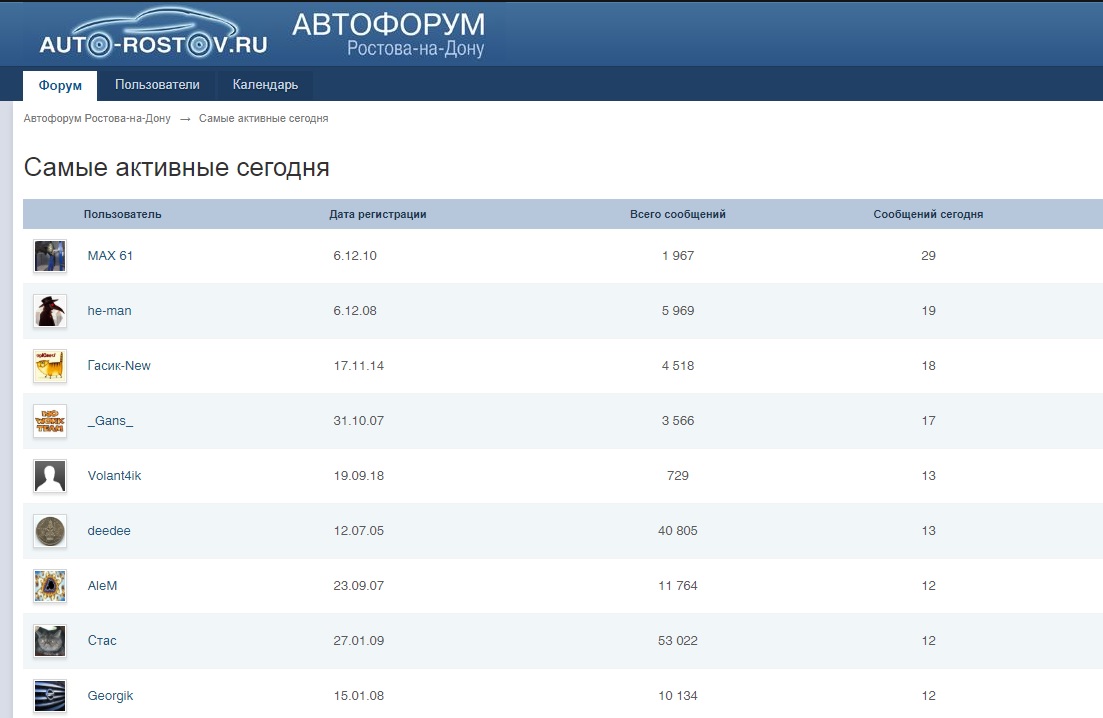The width and height of the screenshot is (1103, 718).
Task: Click the Дата регистрации column header
Action: (378, 214)
